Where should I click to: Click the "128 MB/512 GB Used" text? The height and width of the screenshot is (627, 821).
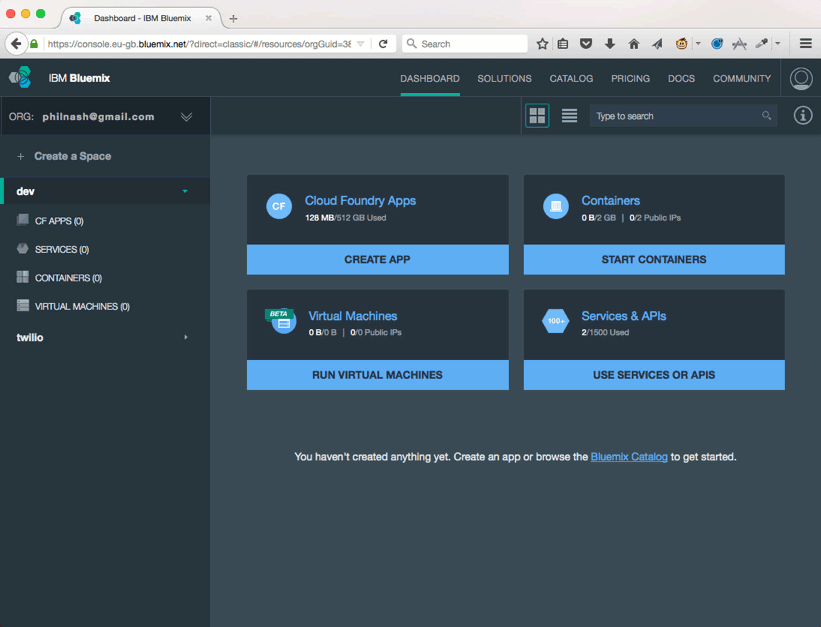[346, 217]
